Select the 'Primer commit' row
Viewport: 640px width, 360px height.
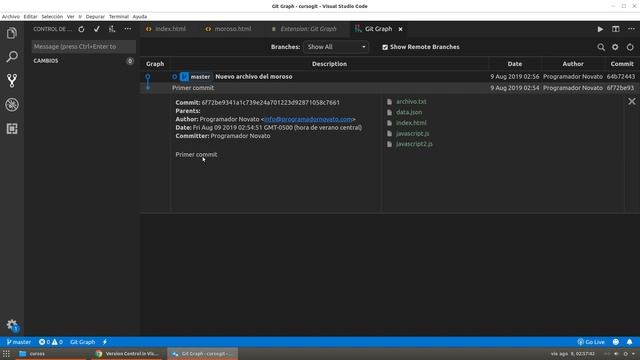click(390, 88)
